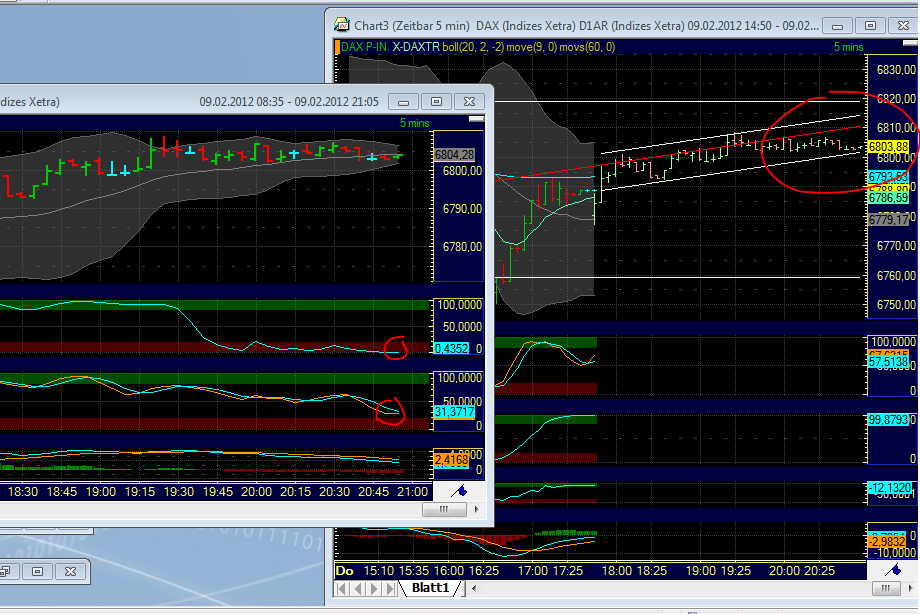Click the previous-sheet arrow next to the Blatt1 tab
The image size is (920, 614).
click(x=358, y=588)
